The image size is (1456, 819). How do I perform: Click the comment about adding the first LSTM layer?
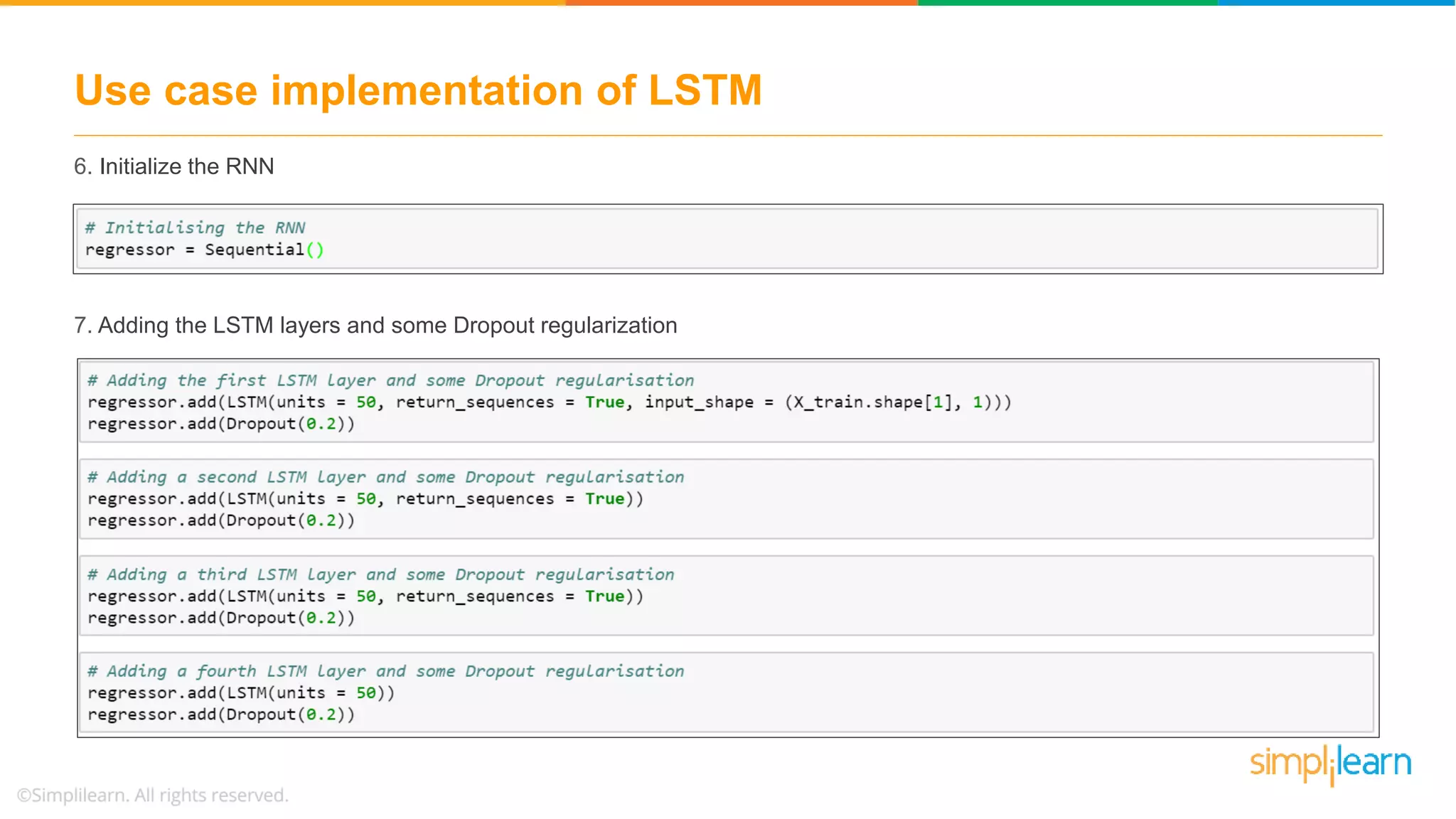click(391, 380)
